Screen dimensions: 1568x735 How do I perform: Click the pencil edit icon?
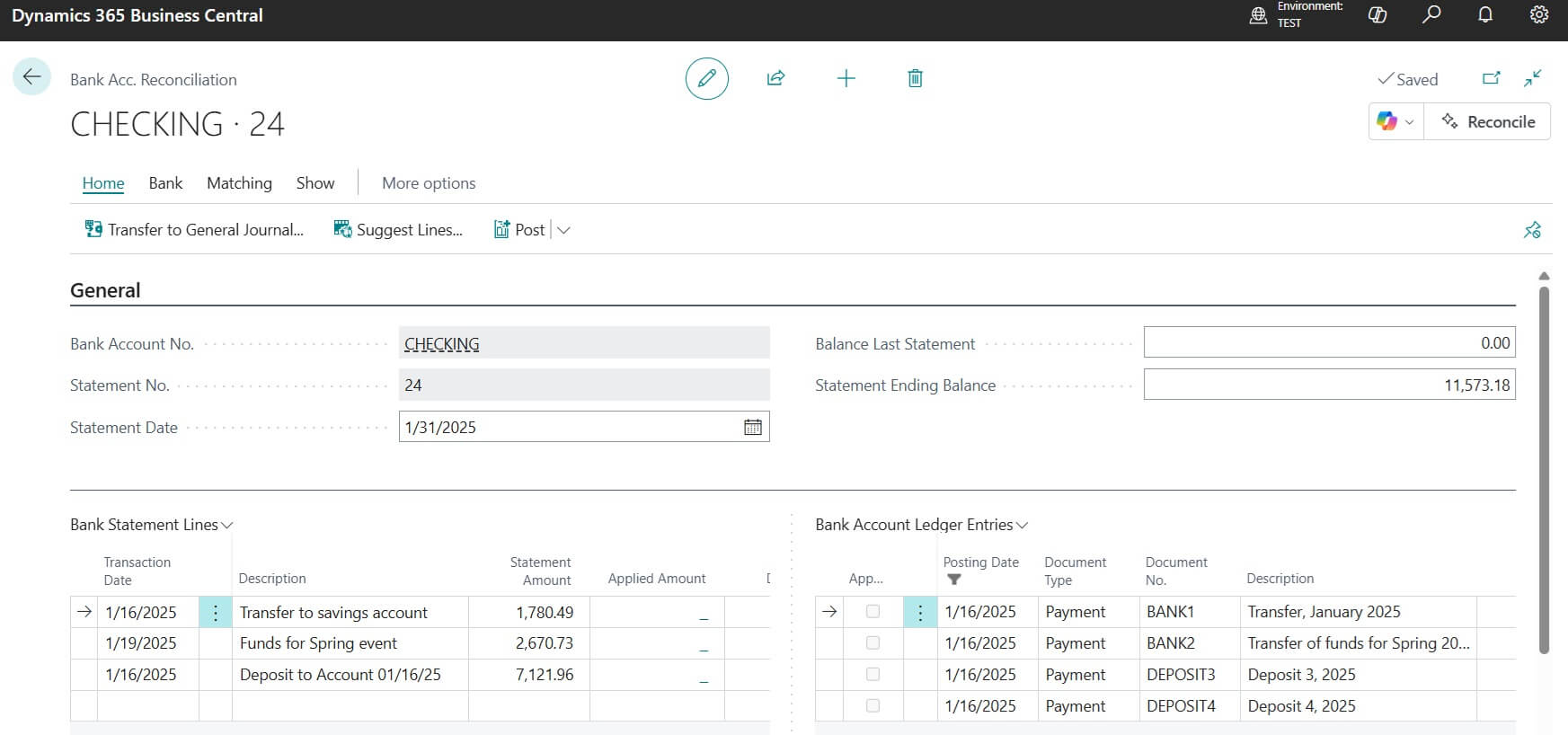(706, 79)
